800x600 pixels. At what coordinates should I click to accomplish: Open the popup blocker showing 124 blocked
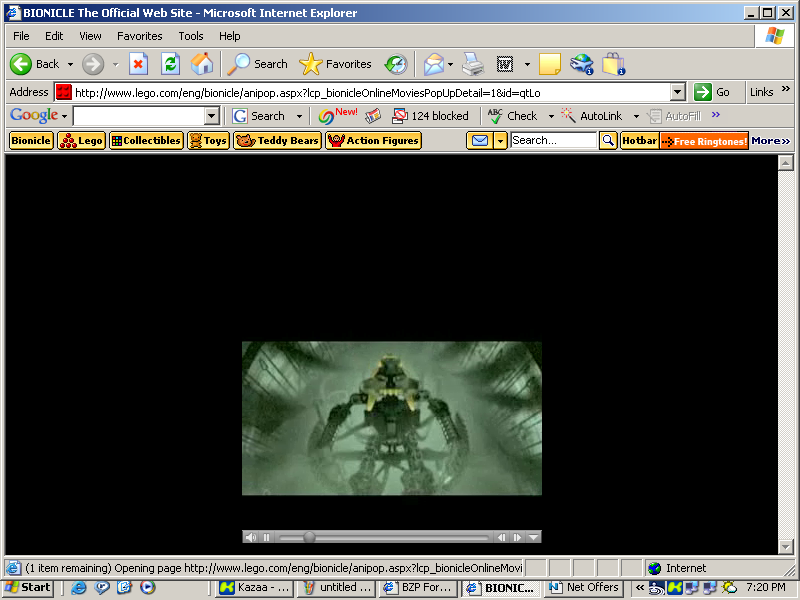pos(430,115)
